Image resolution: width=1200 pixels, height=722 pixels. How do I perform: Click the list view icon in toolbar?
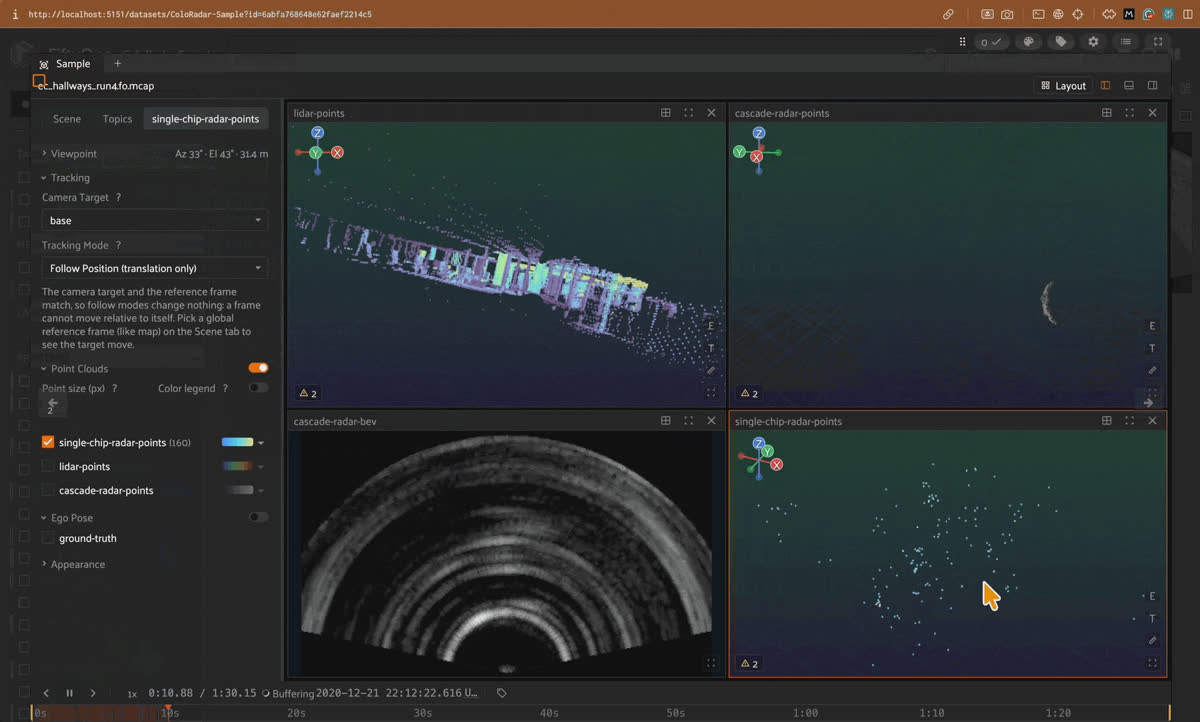point(1125,42)
